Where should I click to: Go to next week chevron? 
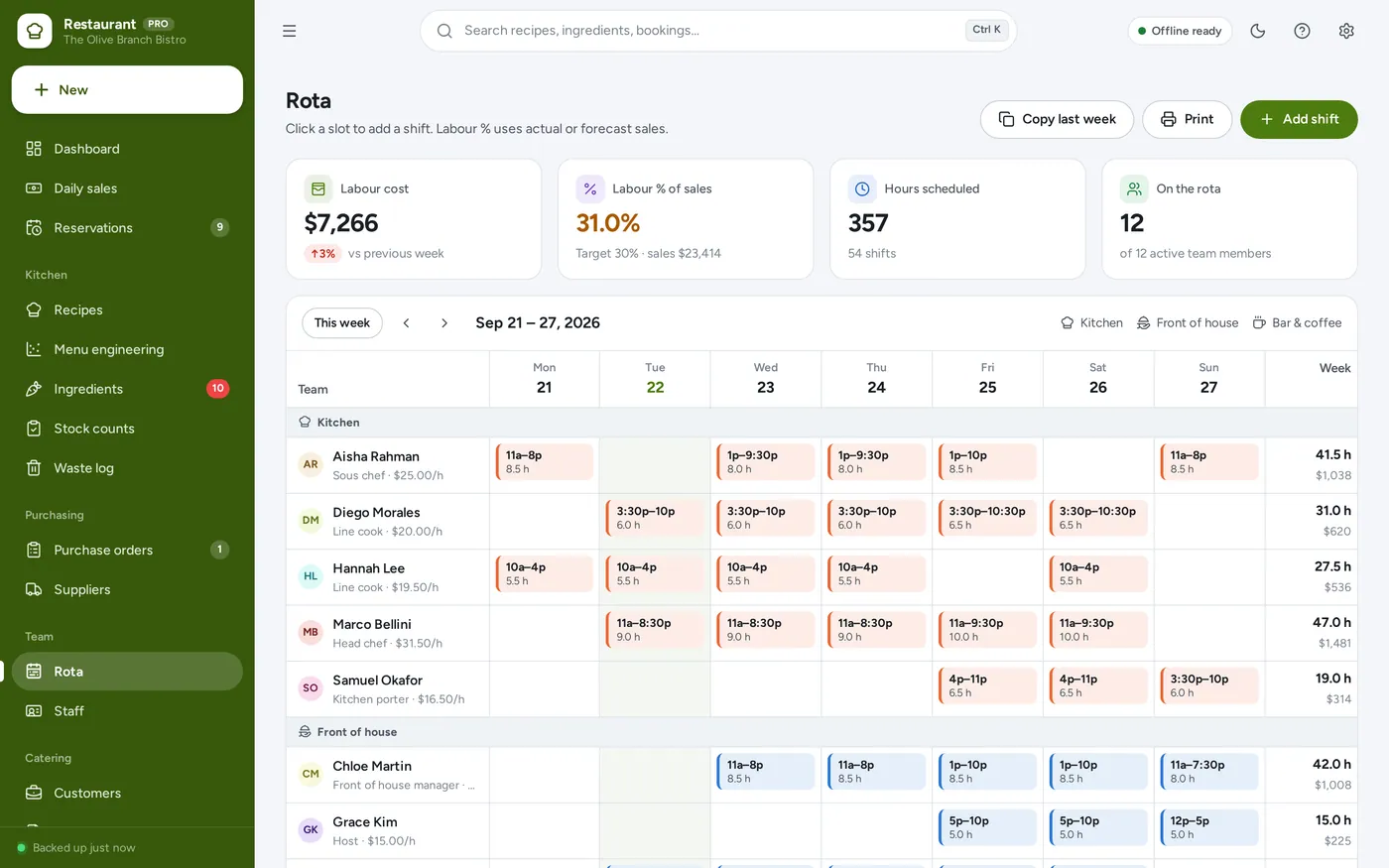point(444,322)
